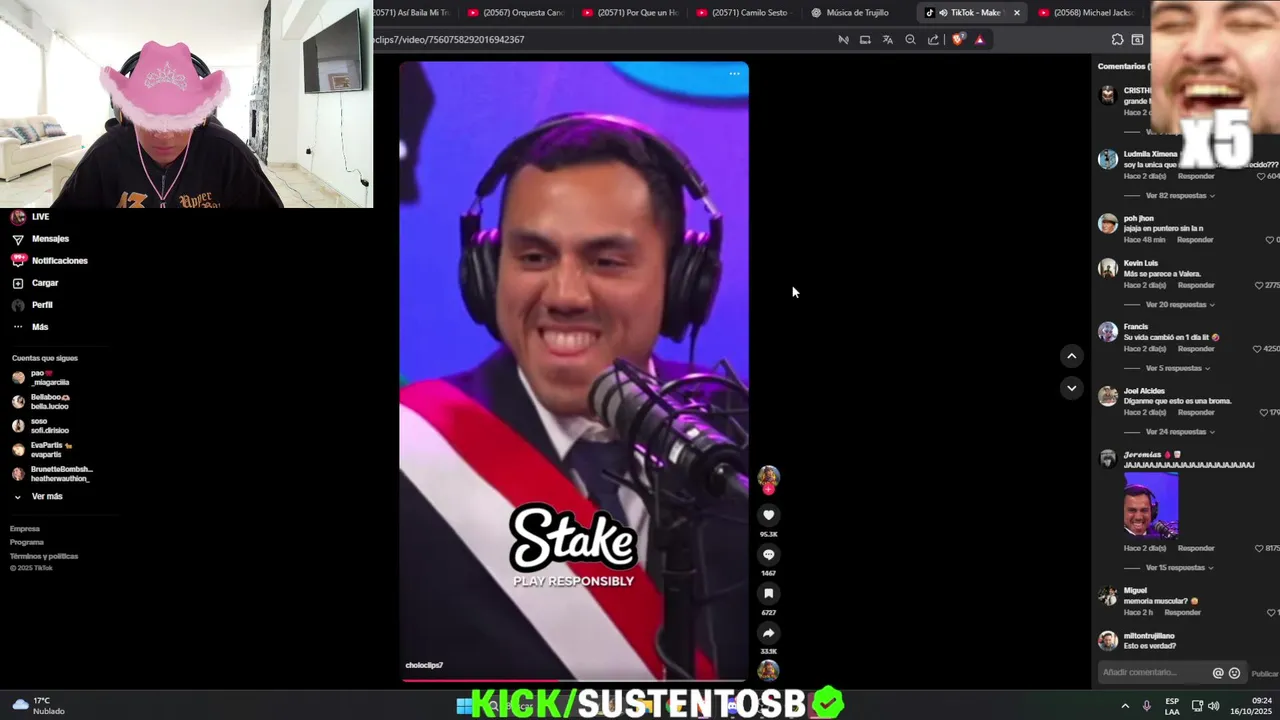
Task: Expand Ver 20 respuestas replies
Action: [x=1180, y=304]
